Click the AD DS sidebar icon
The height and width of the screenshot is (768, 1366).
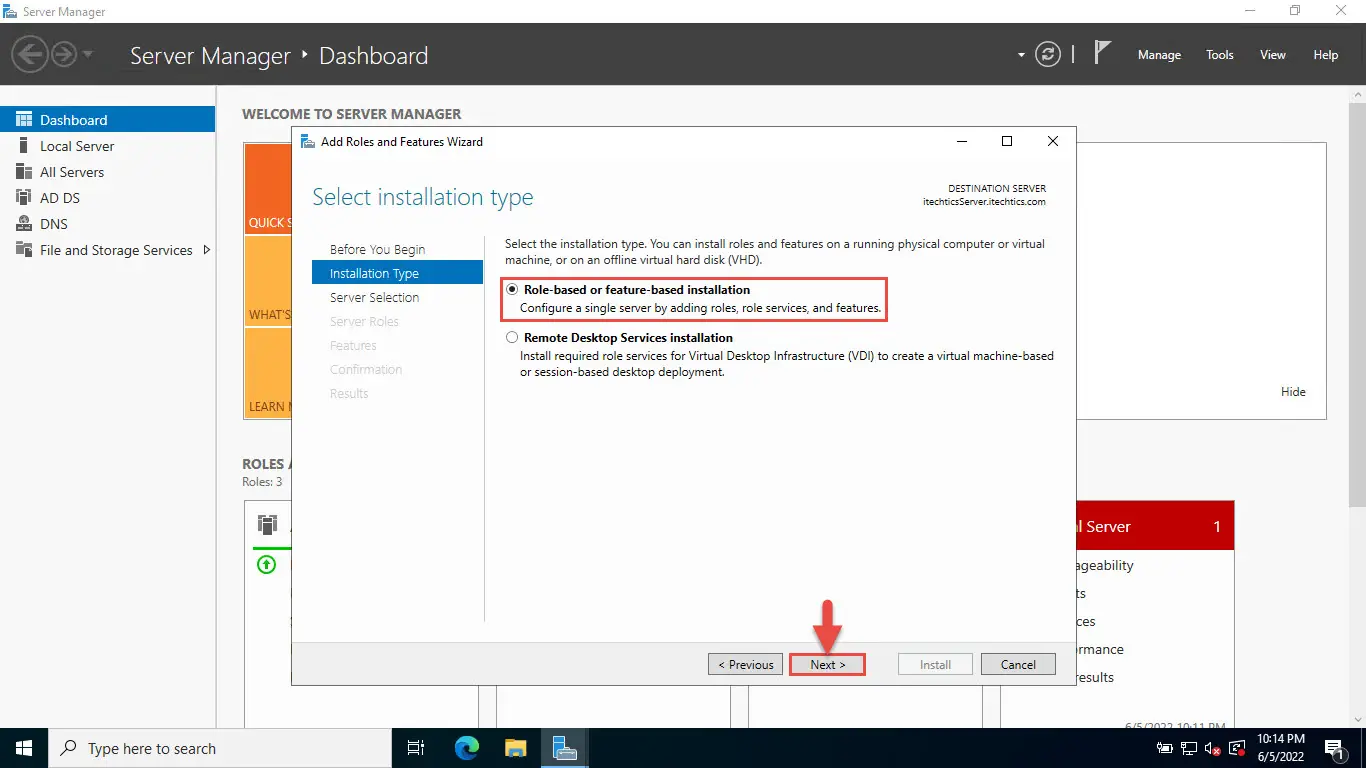pos(24,198)
